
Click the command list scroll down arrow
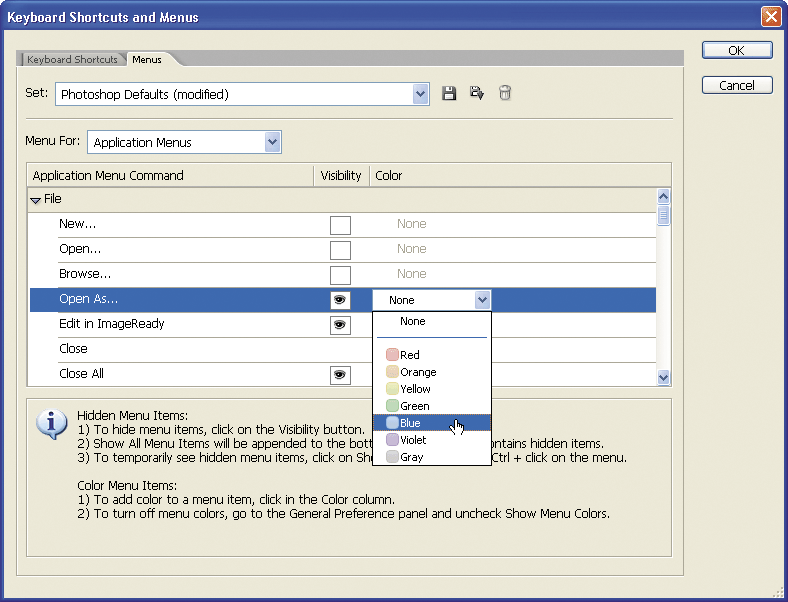[x=662, y=377]
